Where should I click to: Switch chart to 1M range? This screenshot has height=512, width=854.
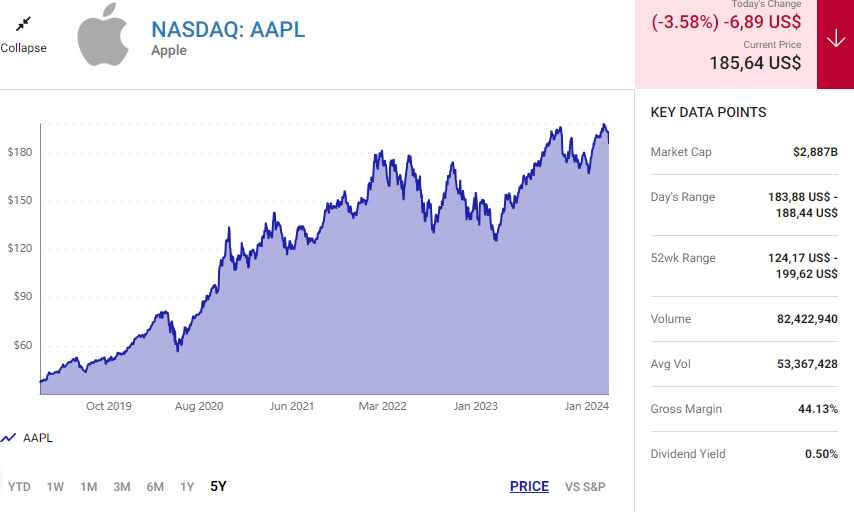pos(89,487)
